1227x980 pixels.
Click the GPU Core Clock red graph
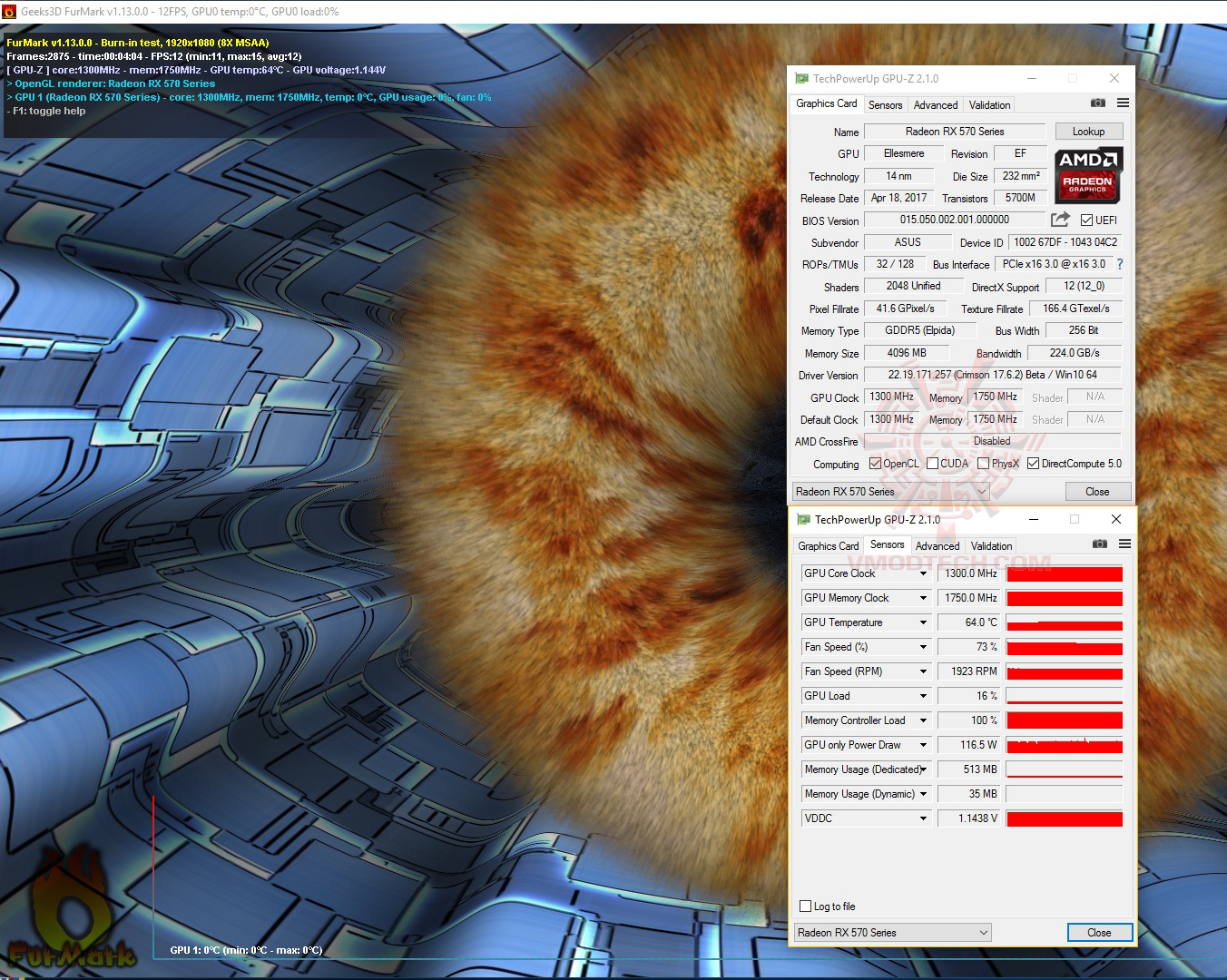pyautogui.click(x=1065, y=573)
